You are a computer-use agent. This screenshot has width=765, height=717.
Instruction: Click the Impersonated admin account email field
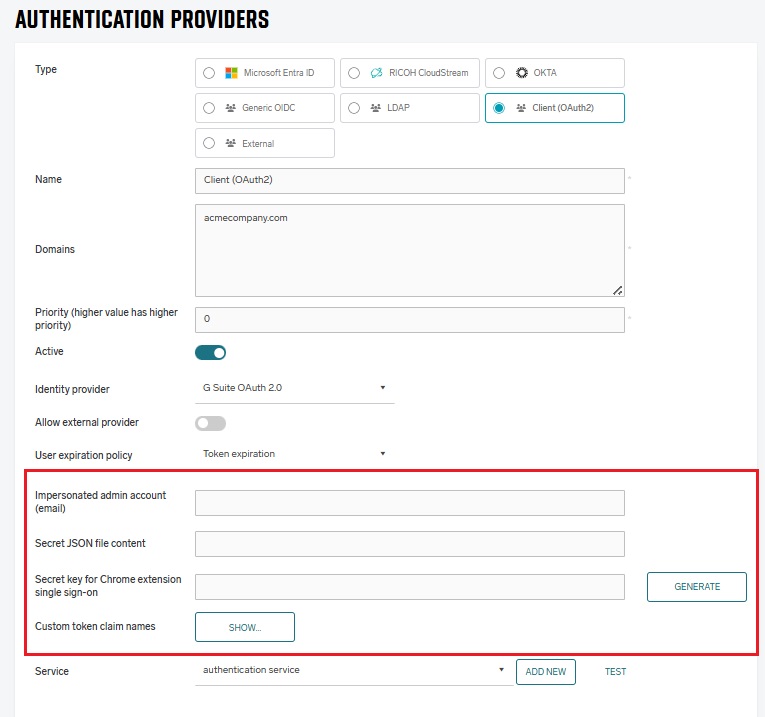409,503
